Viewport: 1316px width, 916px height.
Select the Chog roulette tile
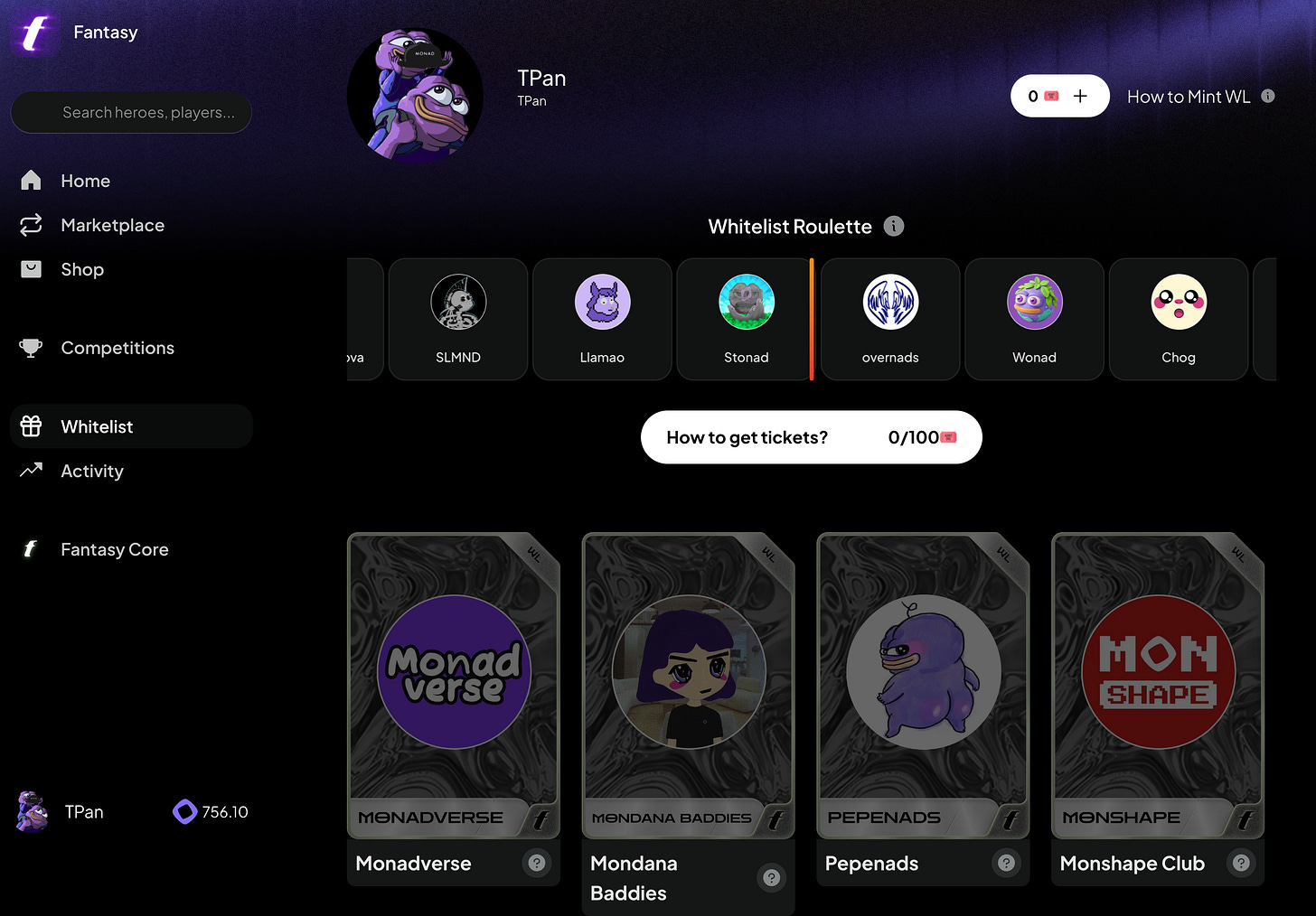point(1179,319)
